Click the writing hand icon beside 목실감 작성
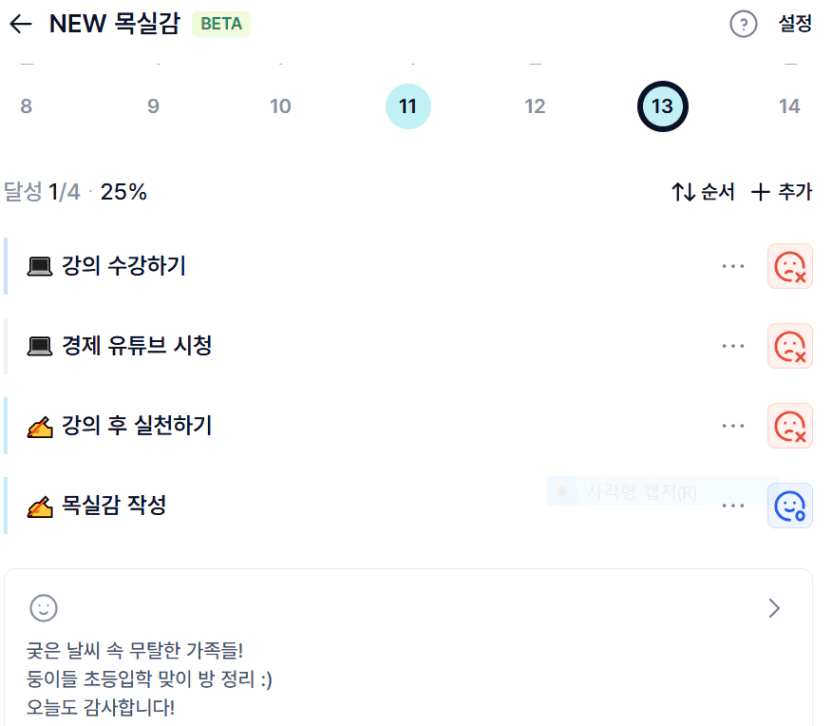This screenshot has height=726, width=832. point(39,506)
